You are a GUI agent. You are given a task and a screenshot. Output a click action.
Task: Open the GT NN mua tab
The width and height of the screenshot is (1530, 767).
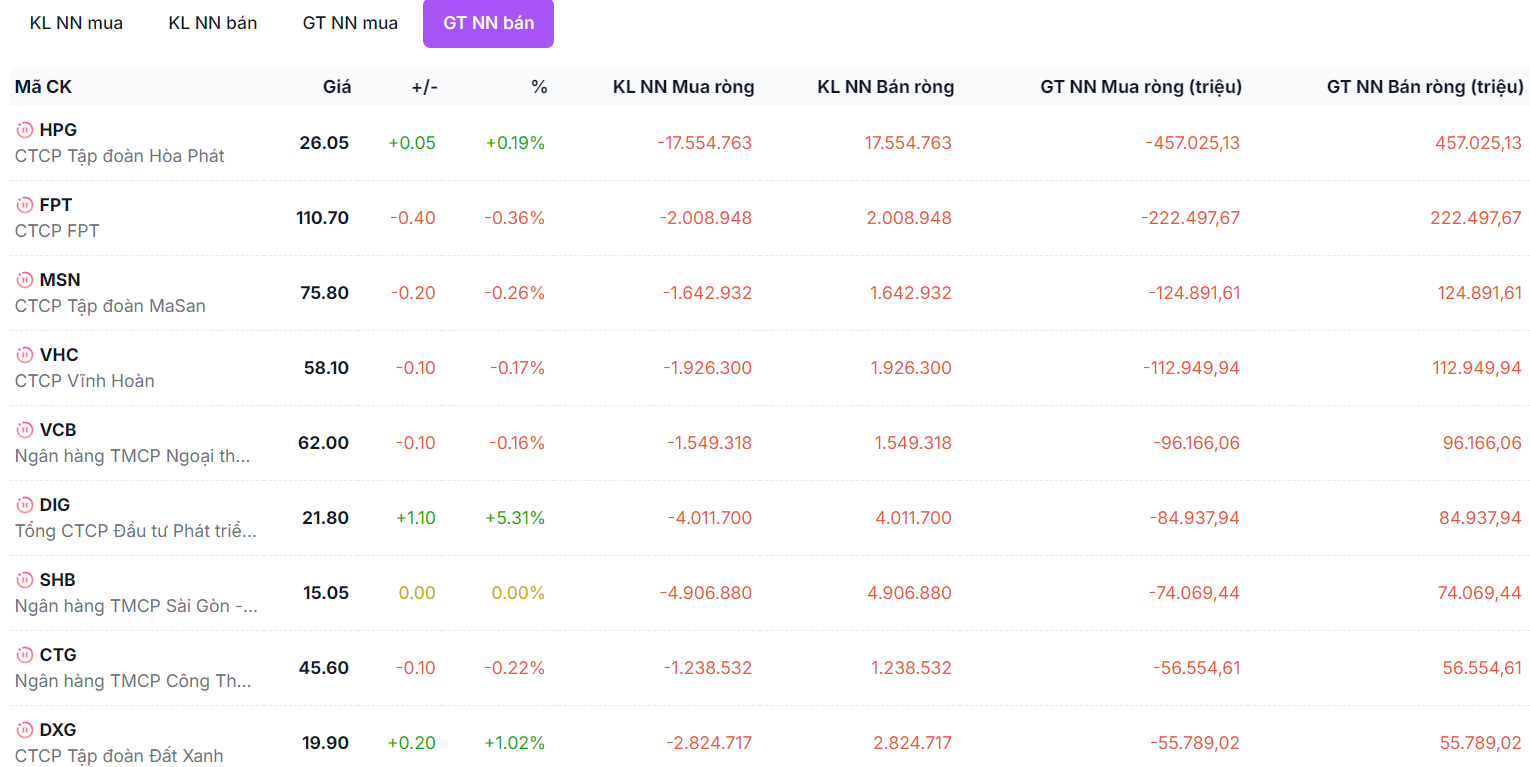coord(350,23)
